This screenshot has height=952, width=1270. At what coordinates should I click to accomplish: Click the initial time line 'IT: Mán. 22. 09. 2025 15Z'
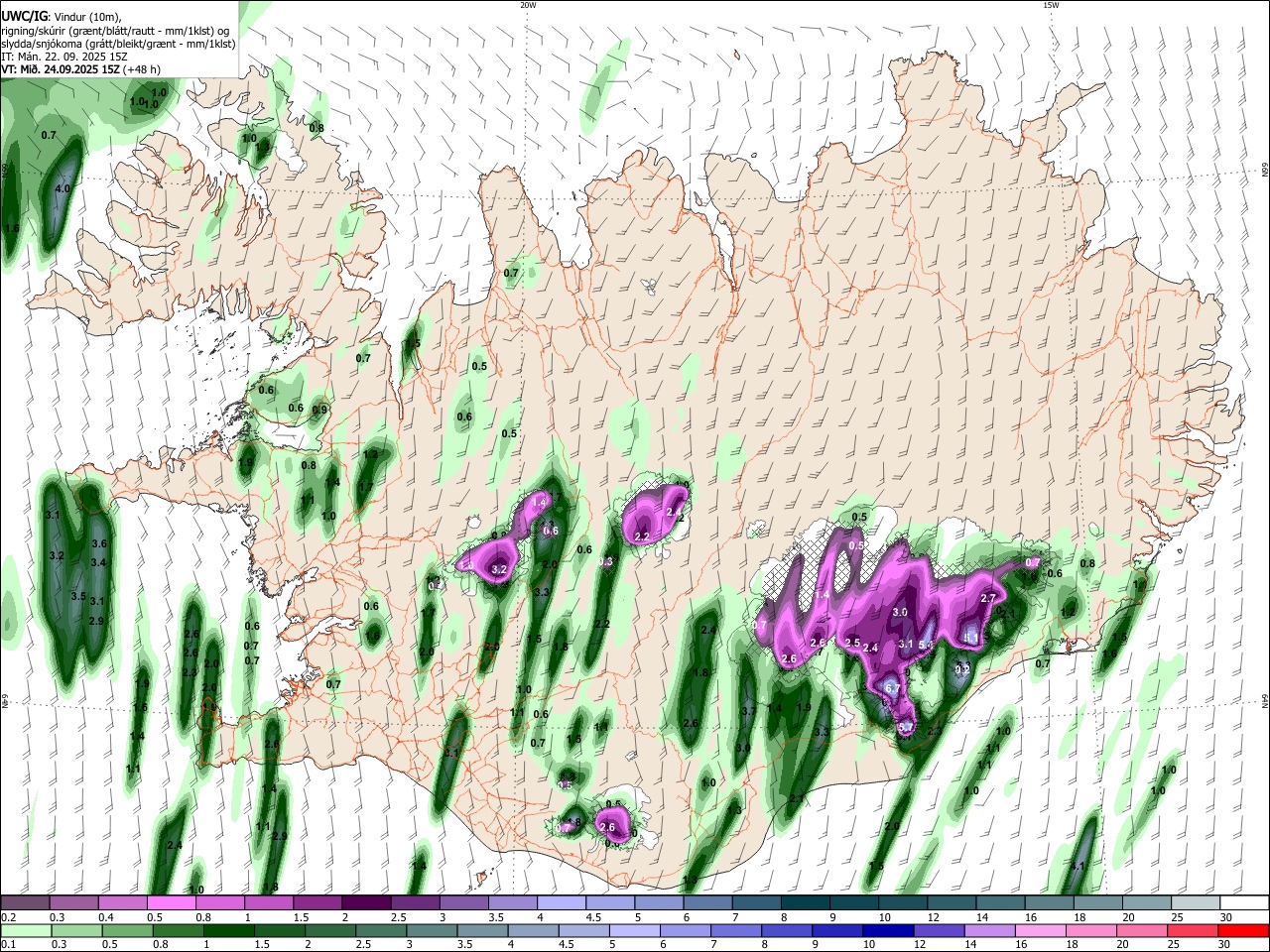63,57
